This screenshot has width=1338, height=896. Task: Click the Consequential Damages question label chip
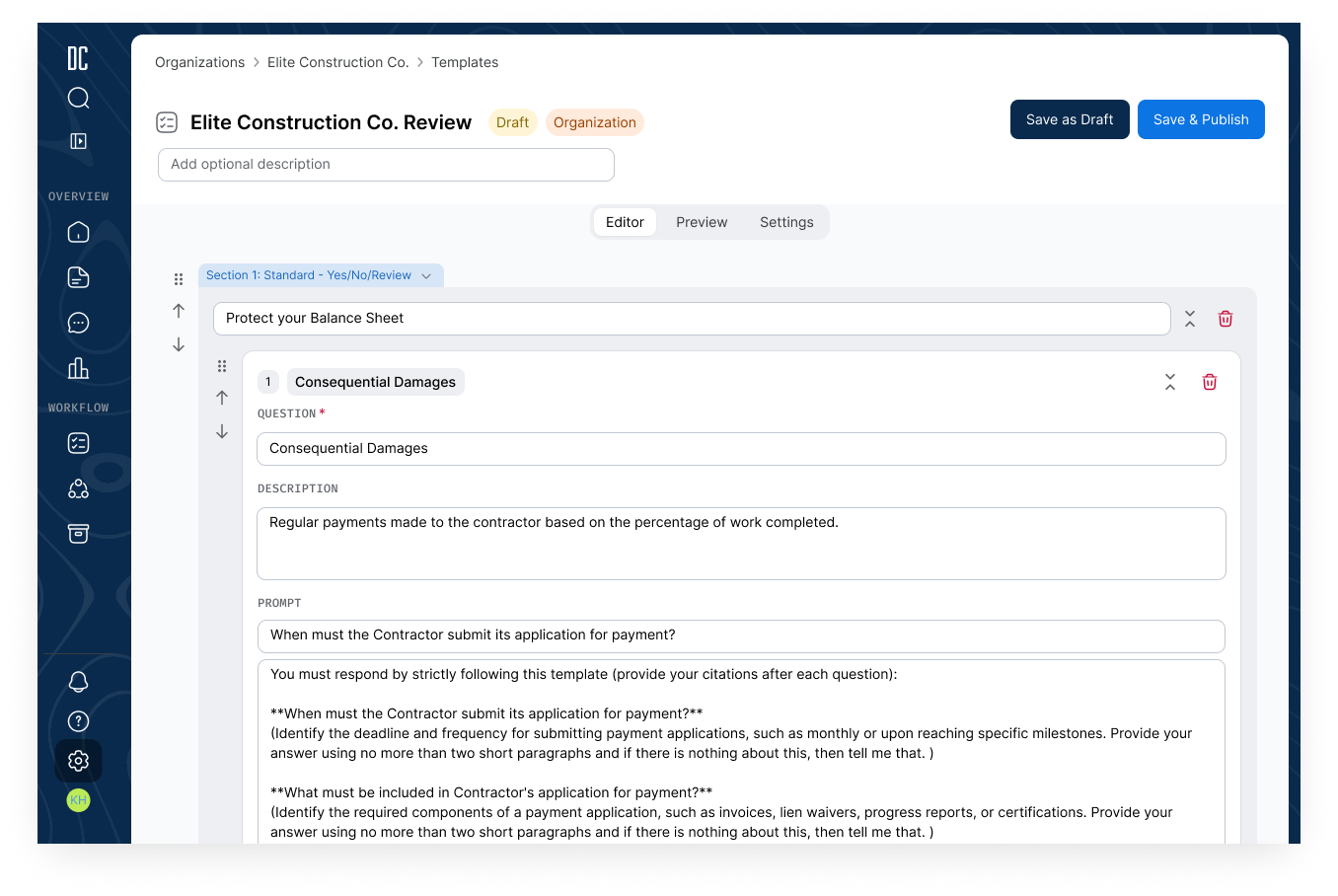(375, 382)
